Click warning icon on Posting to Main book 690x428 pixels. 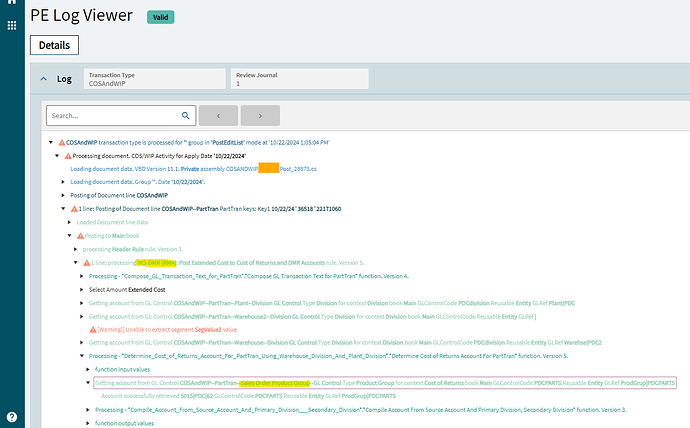pos(81,236)
